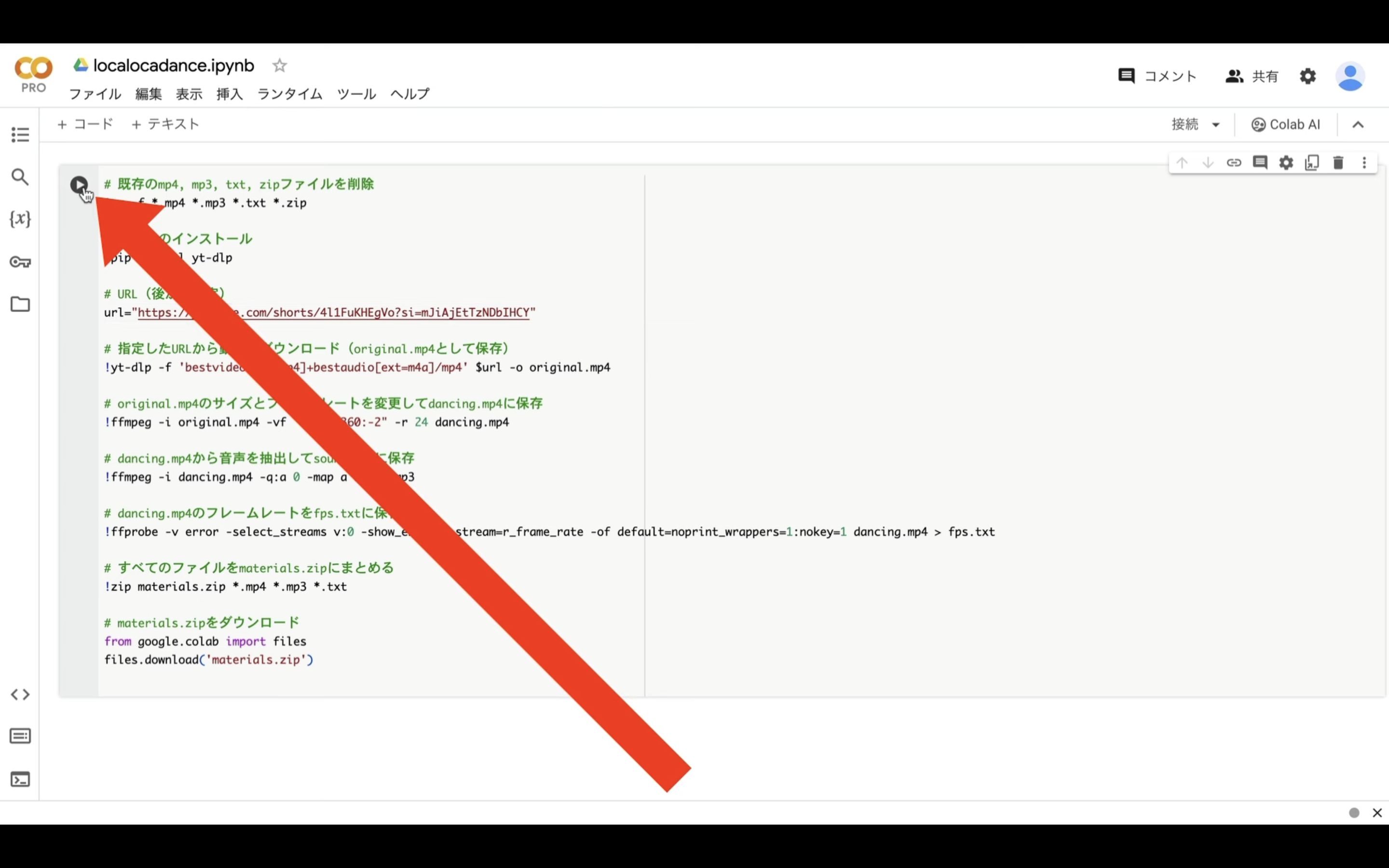Click the Colab PRO logo

click(33, 75)
